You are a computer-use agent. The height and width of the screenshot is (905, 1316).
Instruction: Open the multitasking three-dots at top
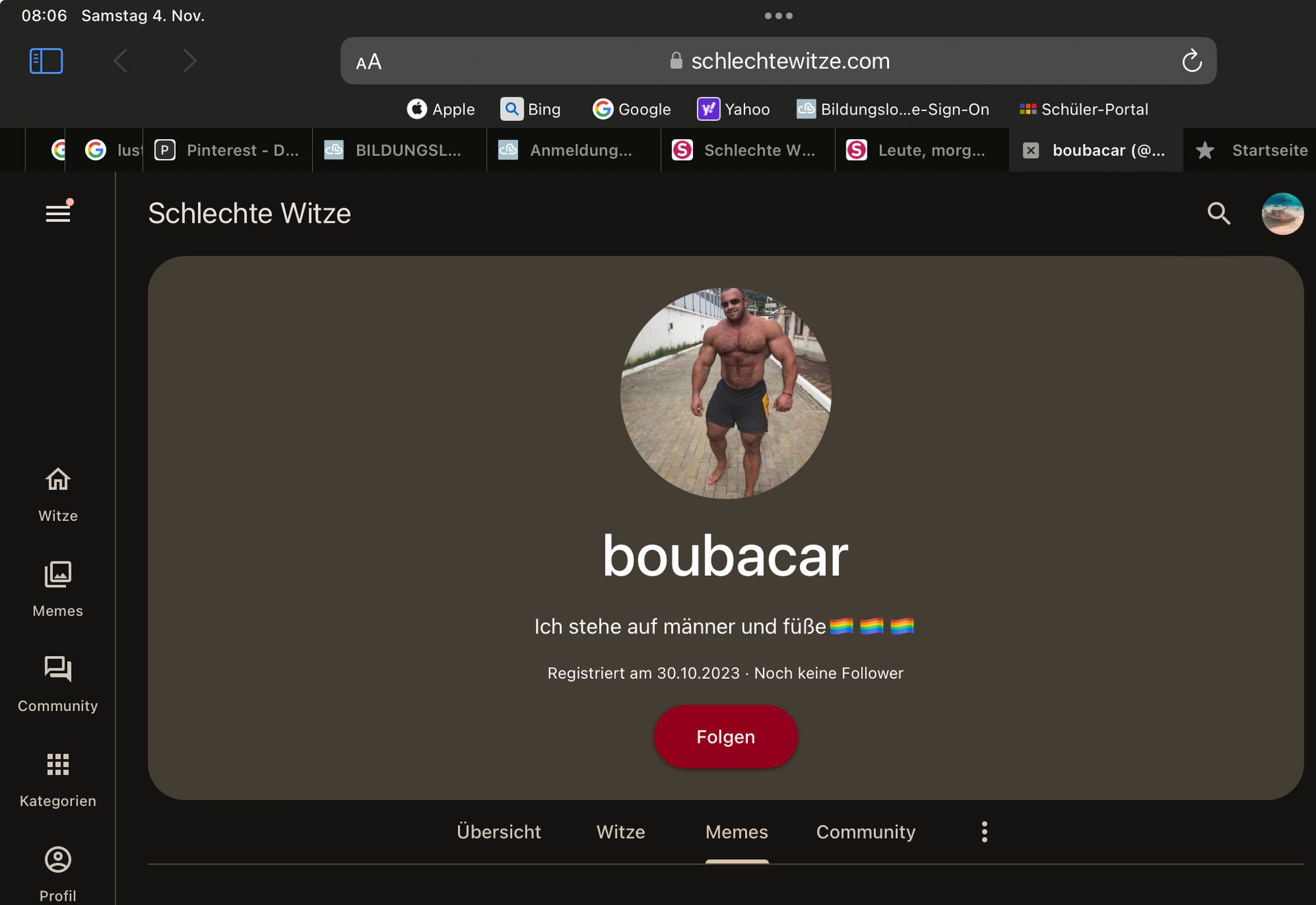tap(778, 16)
